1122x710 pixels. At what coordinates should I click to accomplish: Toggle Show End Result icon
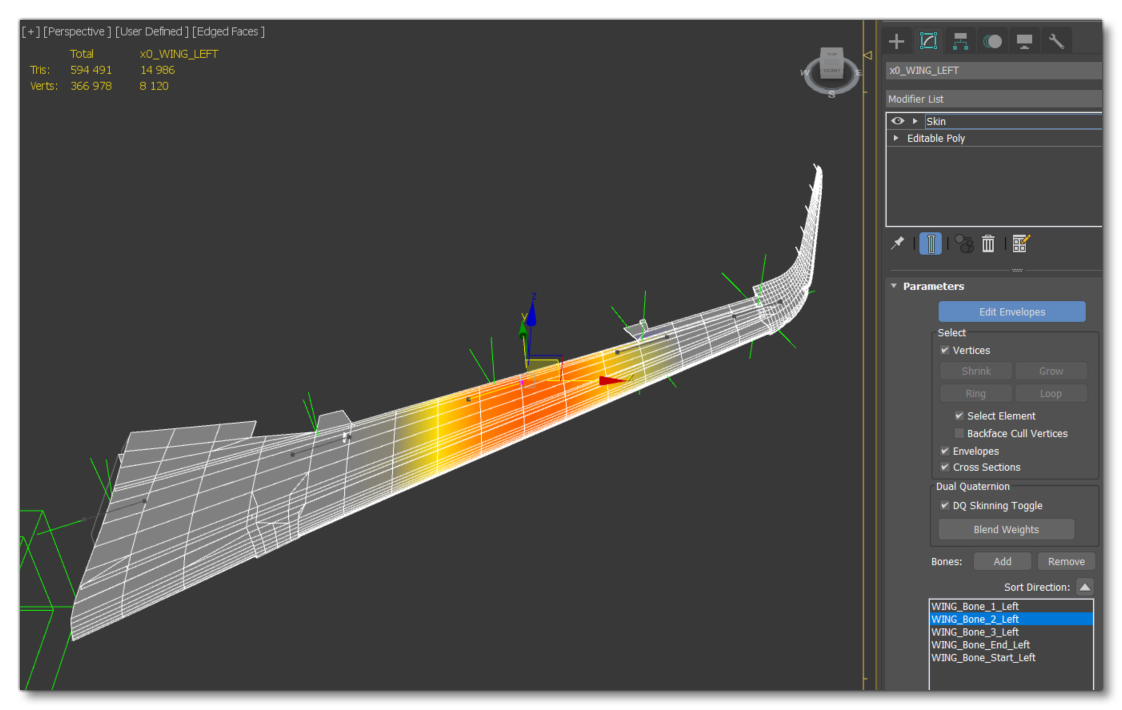tap(930, 244)
